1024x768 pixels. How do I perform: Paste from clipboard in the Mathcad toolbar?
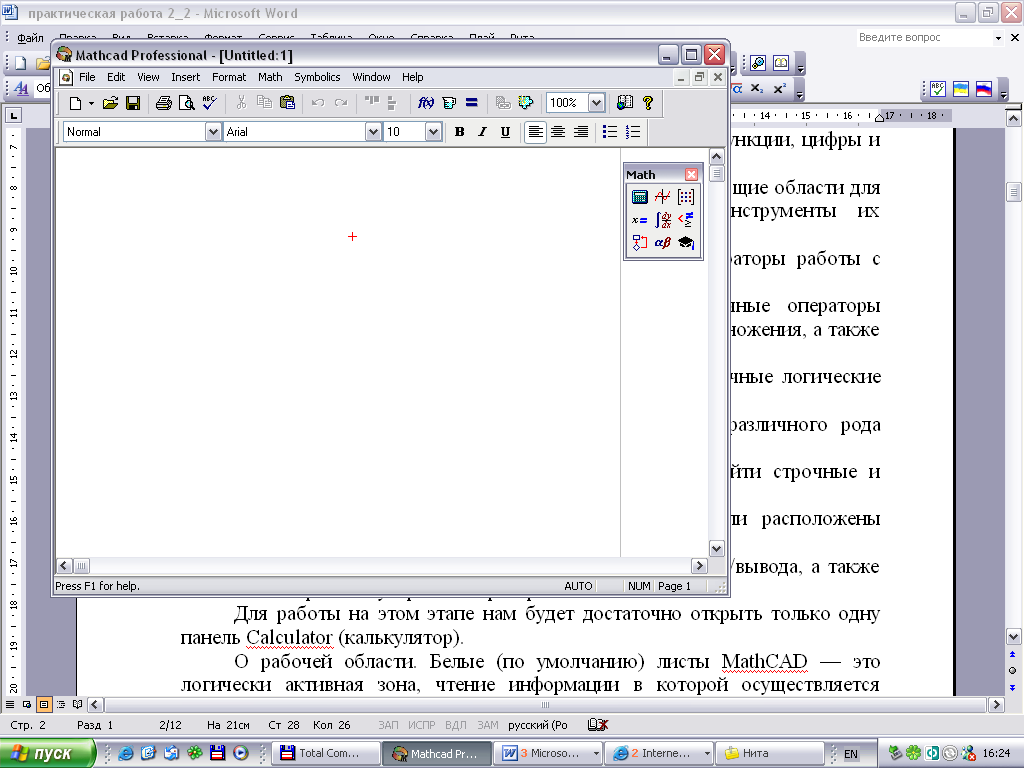pyautogui.click(x=287, y=103)
